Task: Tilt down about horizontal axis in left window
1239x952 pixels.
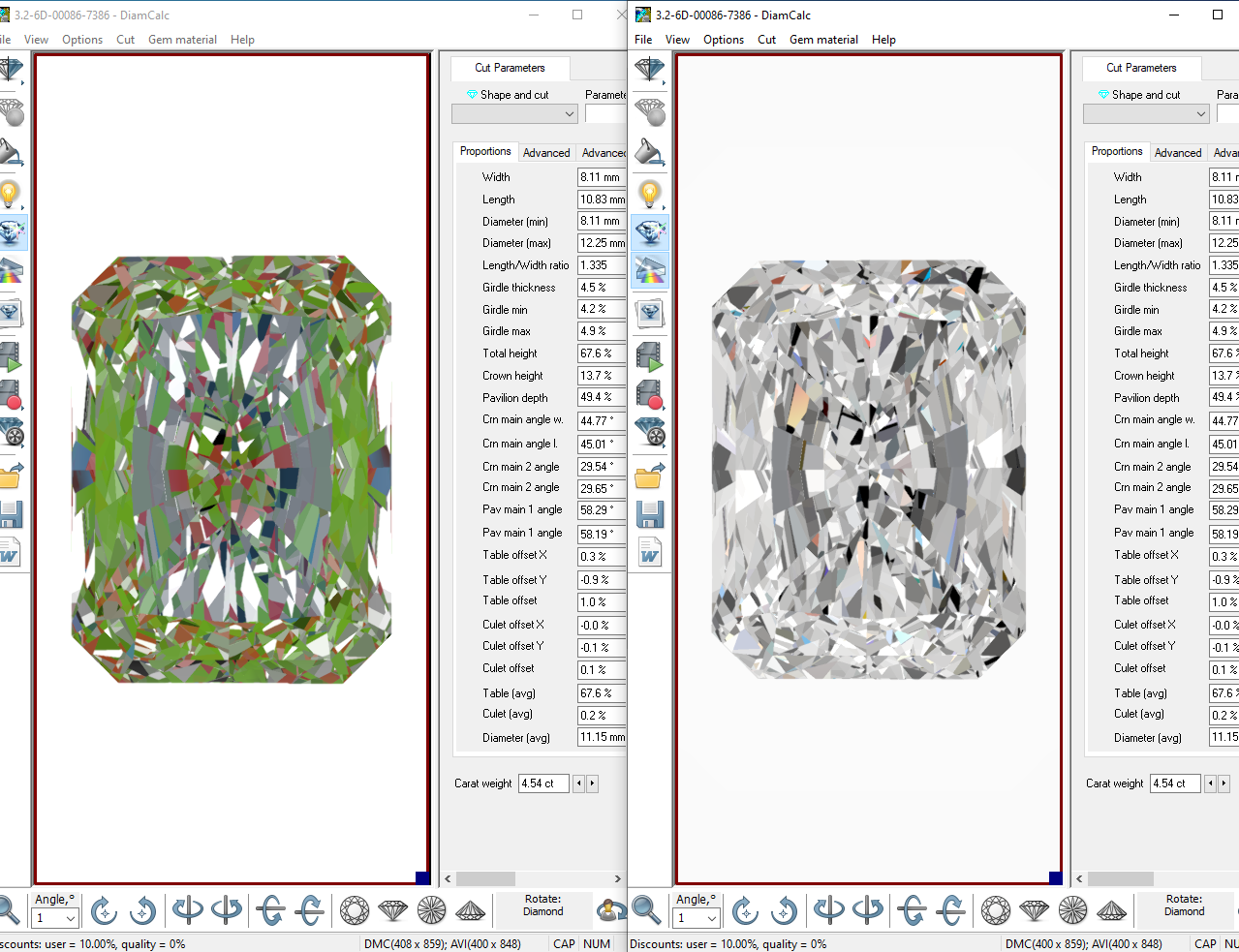Action: pyautogui.click(x=270, y=910)
